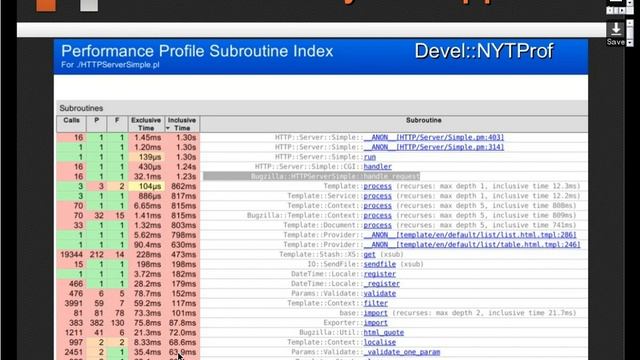Open the Bugzilla::Util::html_quote link
Viewport: 640px width, 360px height.
point(384,333)
